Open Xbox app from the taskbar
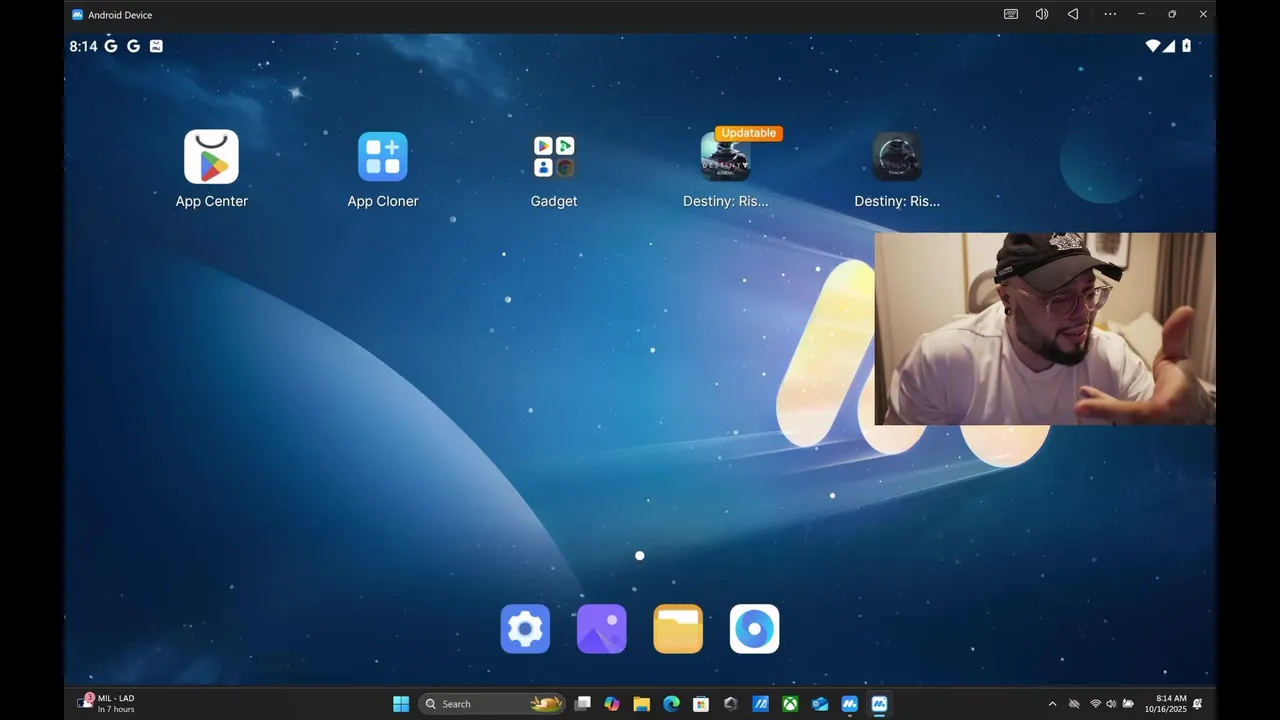This screenshot has width=1280, height=720. click(x=790, y=704)
